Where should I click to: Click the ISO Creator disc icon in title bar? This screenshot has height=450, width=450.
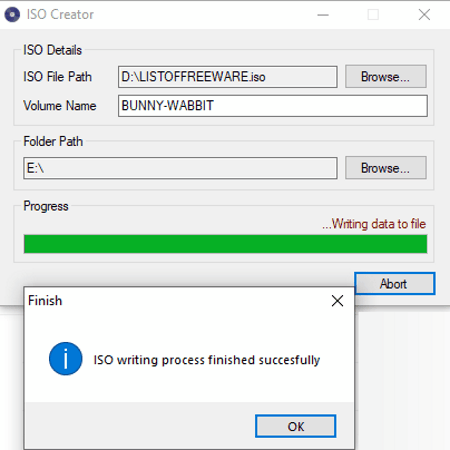(12, 15)
